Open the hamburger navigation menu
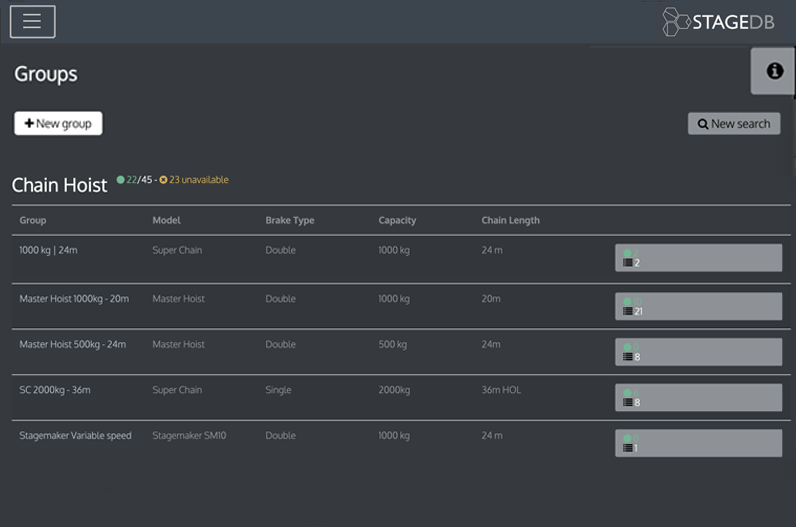The width and height of the screenshot is (796, 527). (32, 21)
